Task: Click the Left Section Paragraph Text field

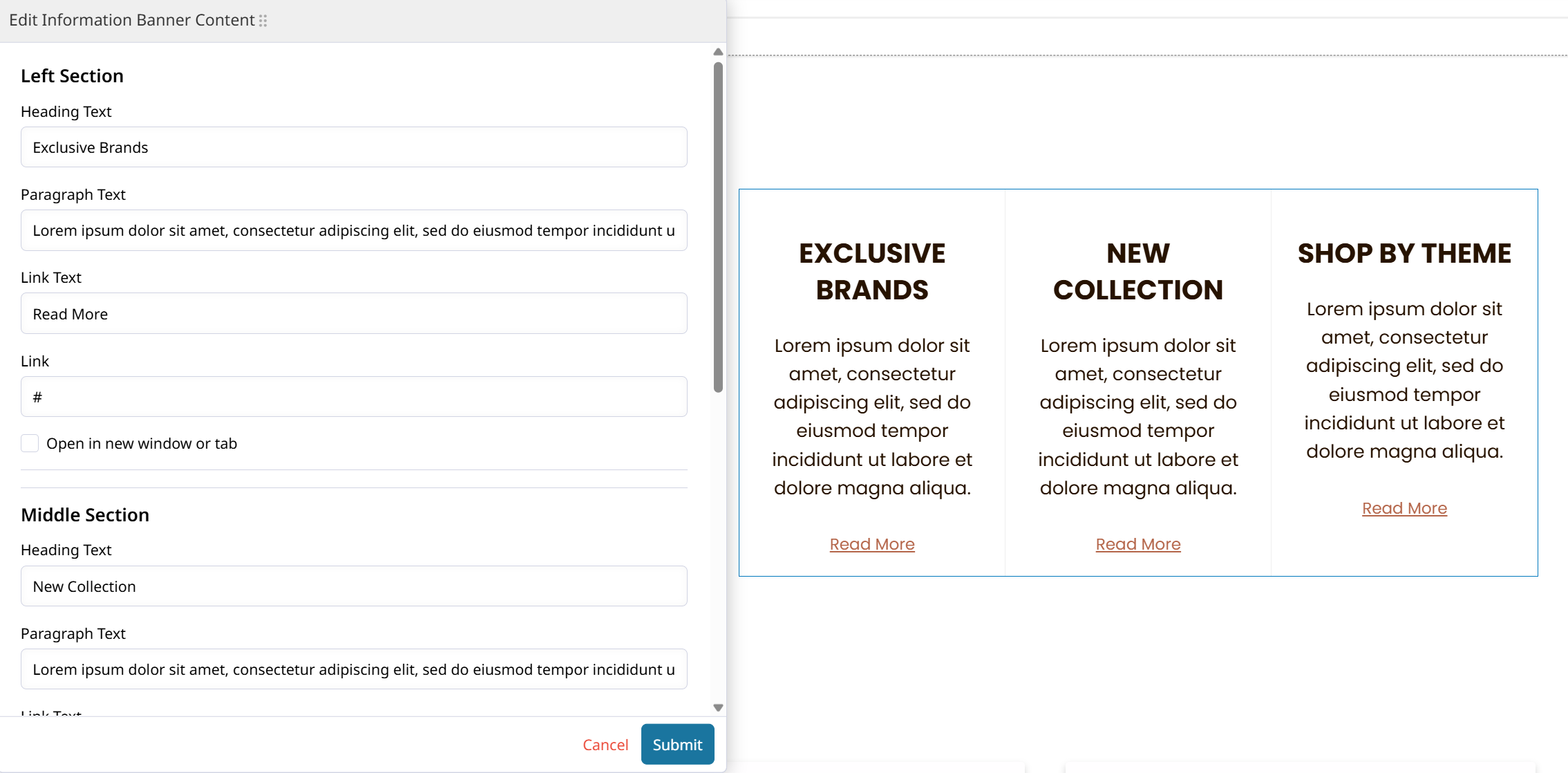Action: pos(354,230)
